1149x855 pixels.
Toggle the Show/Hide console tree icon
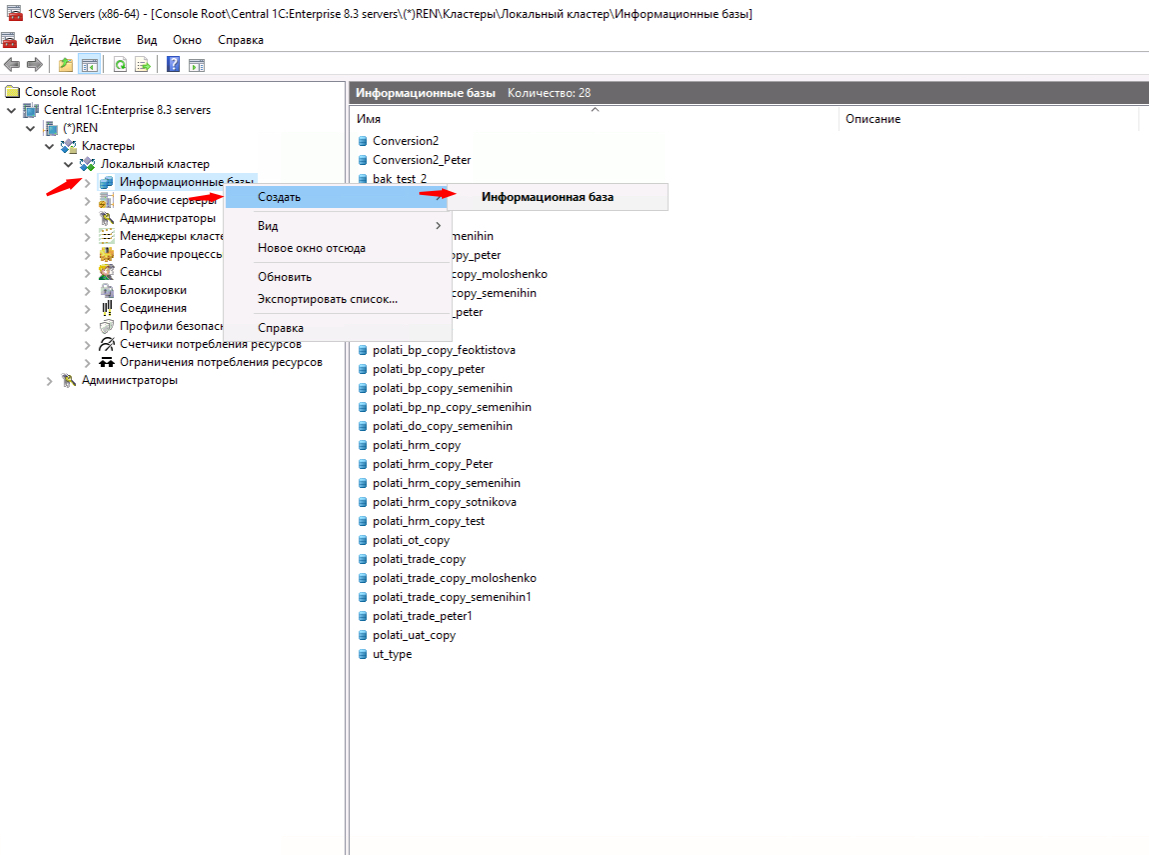click(x=89, y=65)
